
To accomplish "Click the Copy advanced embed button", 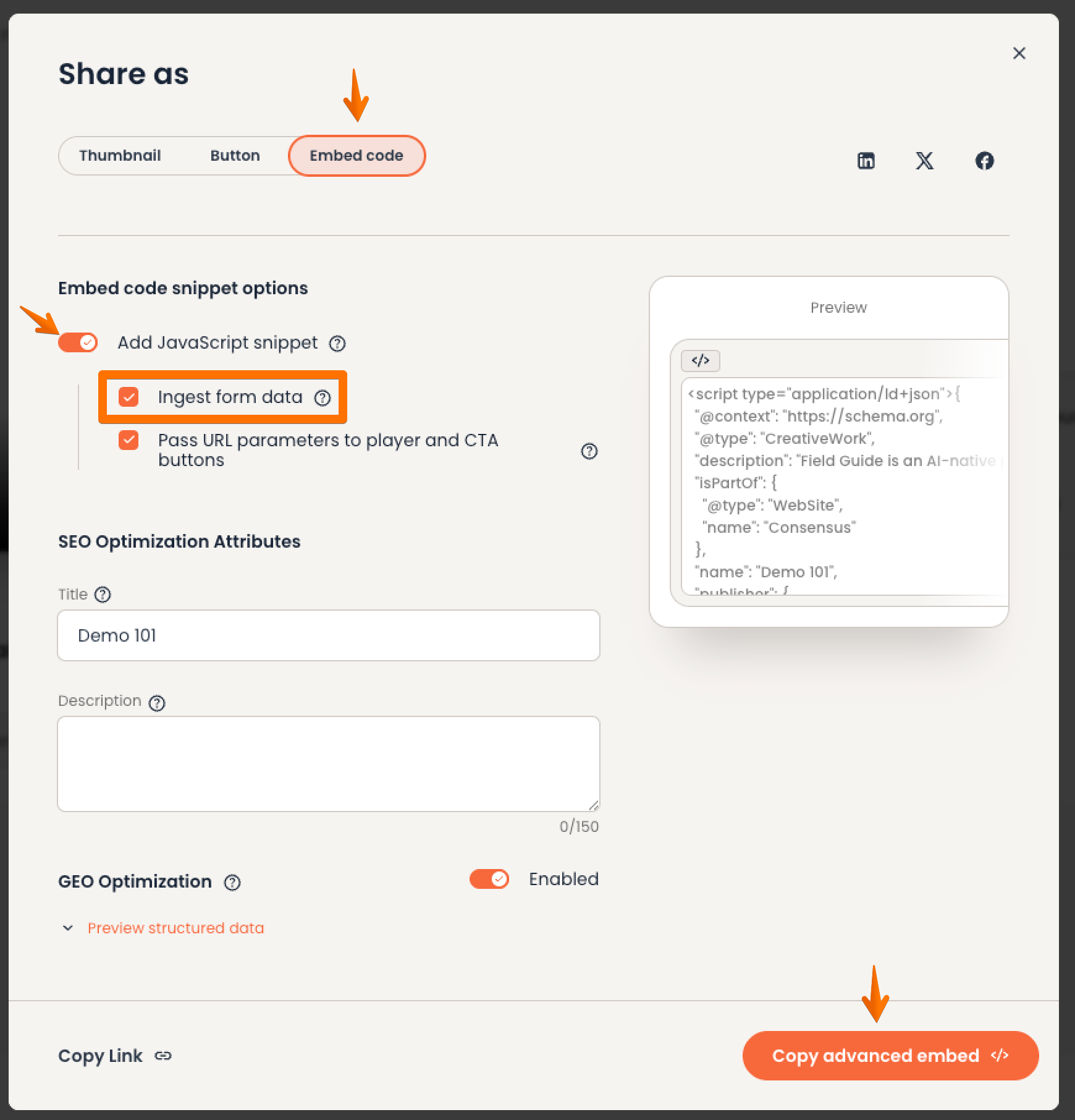I will tap(890, 1055).
